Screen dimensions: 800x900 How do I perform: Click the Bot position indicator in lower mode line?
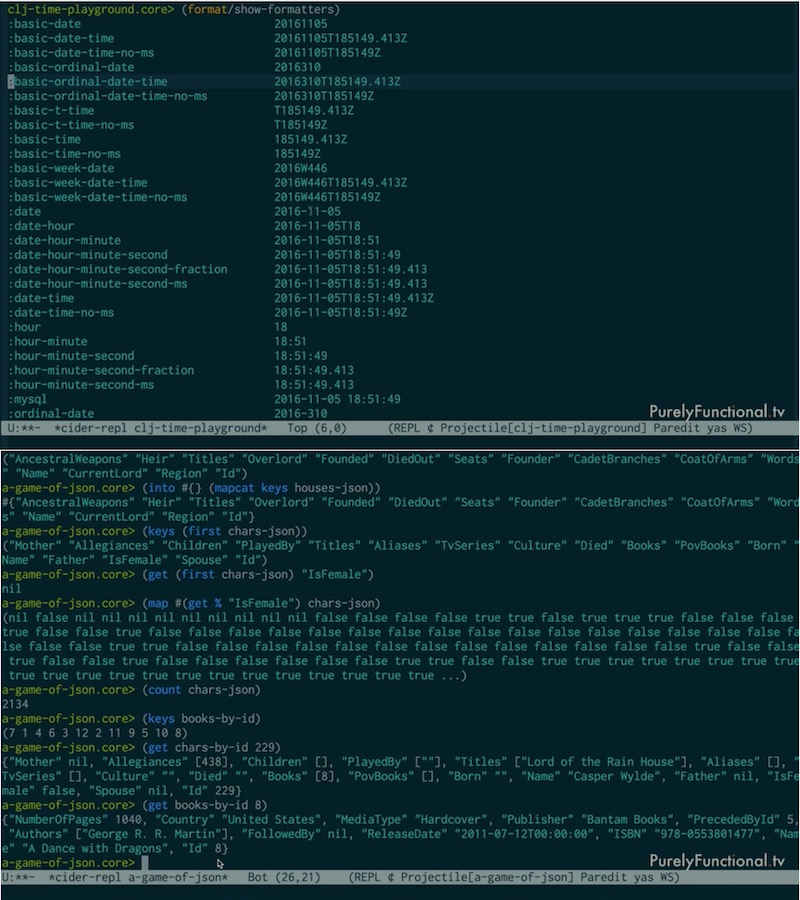coord(256,877)
